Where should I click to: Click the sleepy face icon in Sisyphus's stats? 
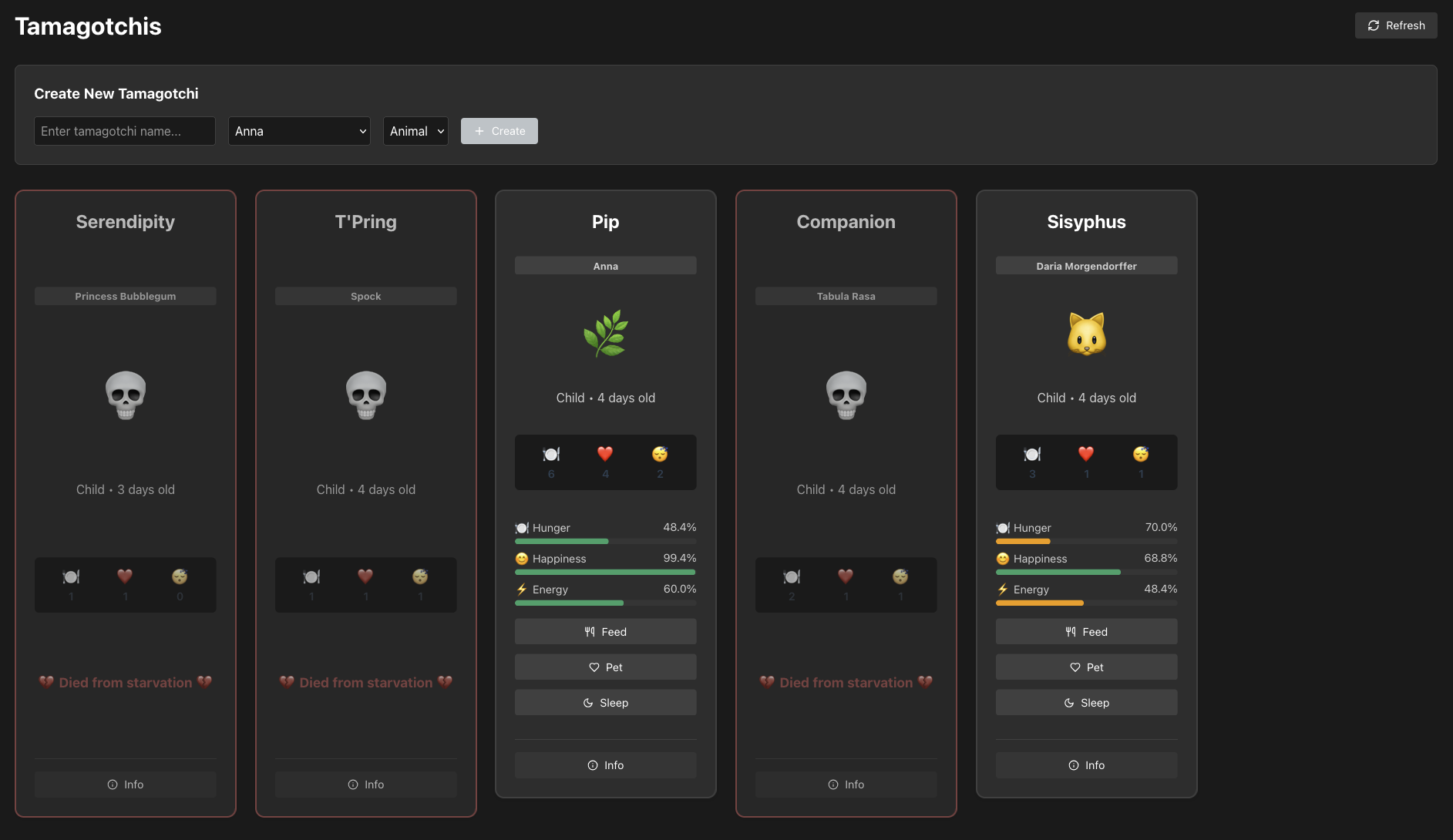[x=1141, y=454]
